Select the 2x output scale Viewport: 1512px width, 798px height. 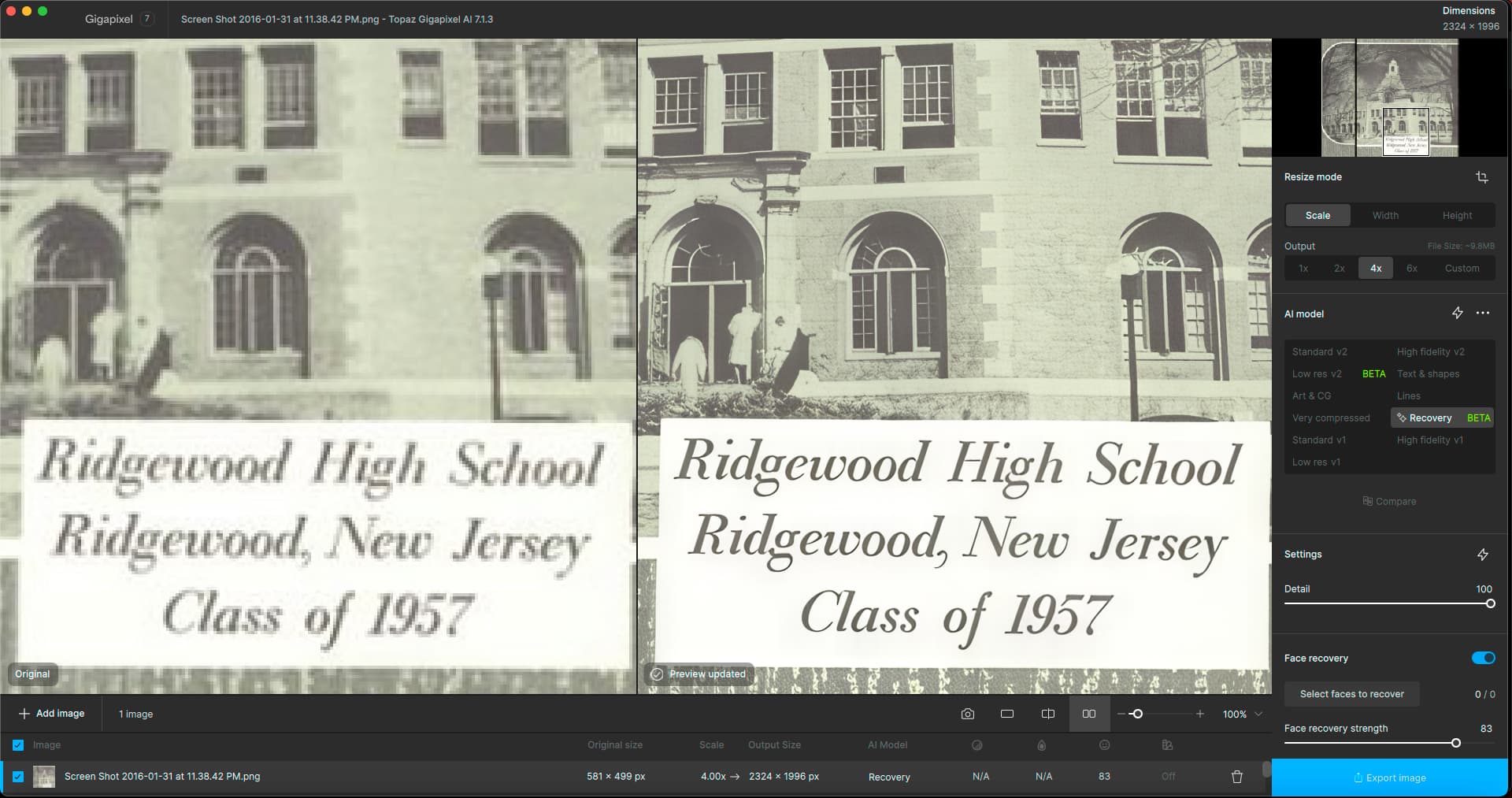1339,269
